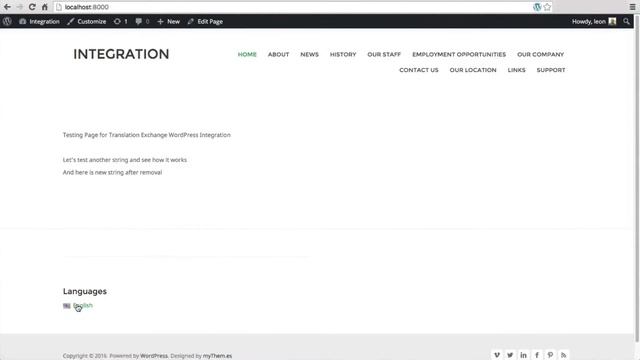The height and width of the screenshot is (360, 640).
Task: Click the myThem.es footer link
Action: tap(217, 356)
